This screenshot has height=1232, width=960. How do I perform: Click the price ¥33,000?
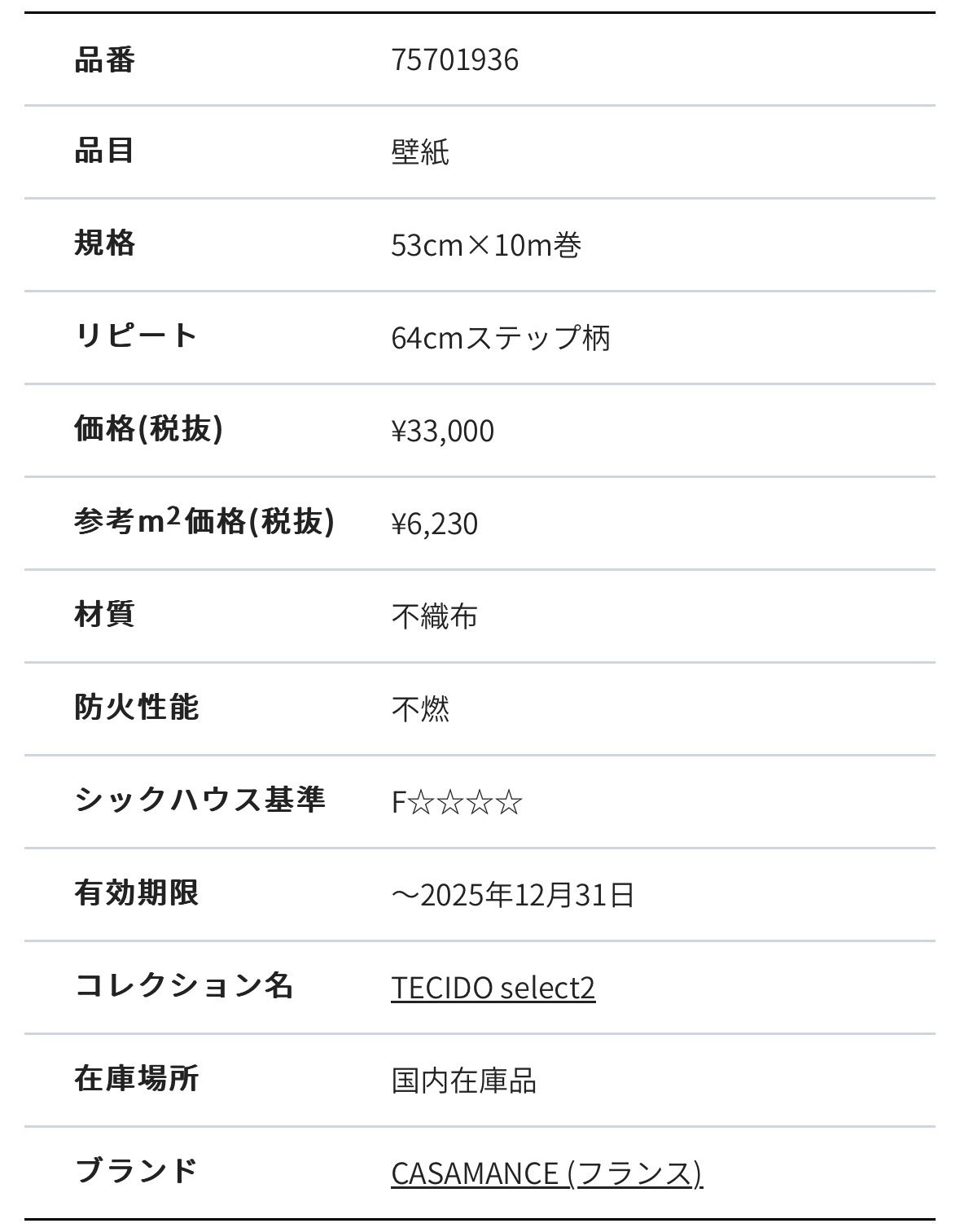pyautogui.click(x=442, y=430)
